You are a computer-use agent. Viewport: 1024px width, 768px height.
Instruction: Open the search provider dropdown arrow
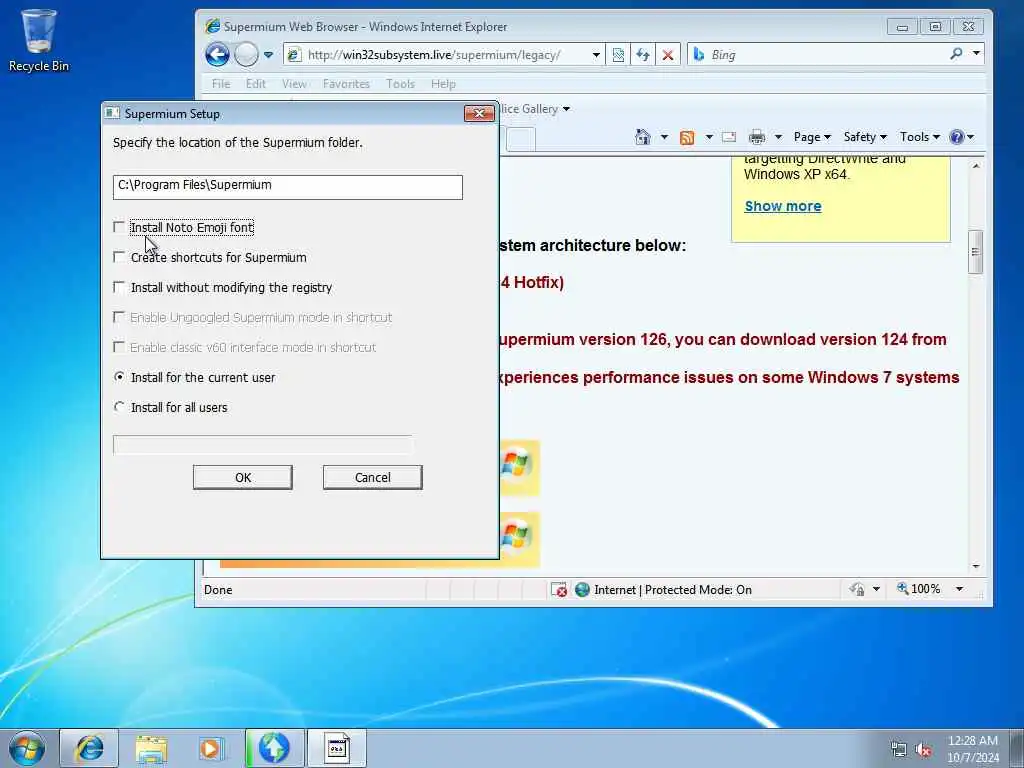click(x=976, y=54)
